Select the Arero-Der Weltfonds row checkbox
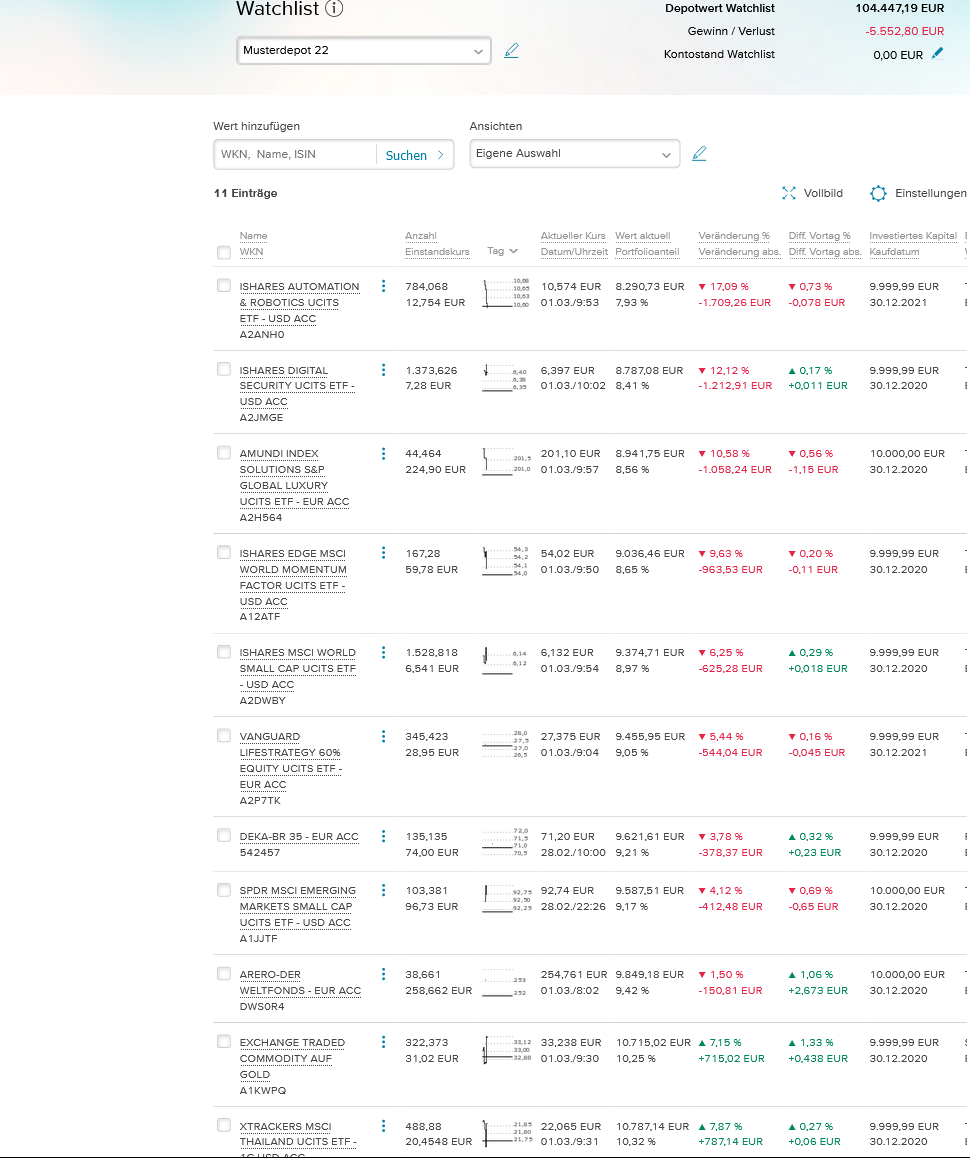Screen dimensions: 970x1158 click(224, 973)
